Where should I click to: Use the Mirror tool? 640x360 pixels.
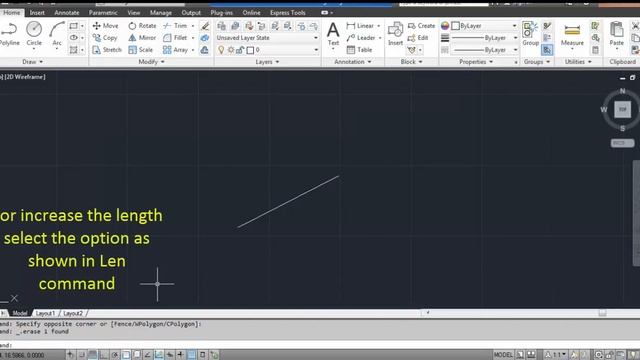142,38
